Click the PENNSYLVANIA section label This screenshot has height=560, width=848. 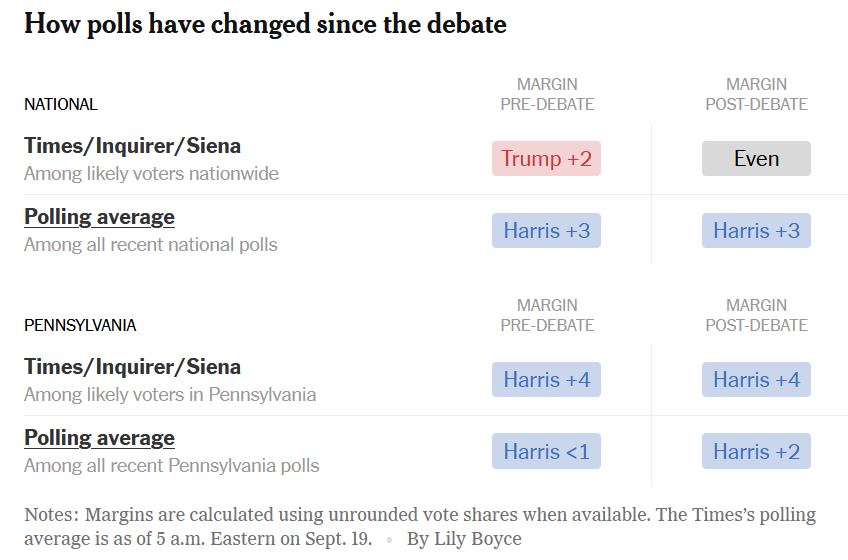pos(80,325)
